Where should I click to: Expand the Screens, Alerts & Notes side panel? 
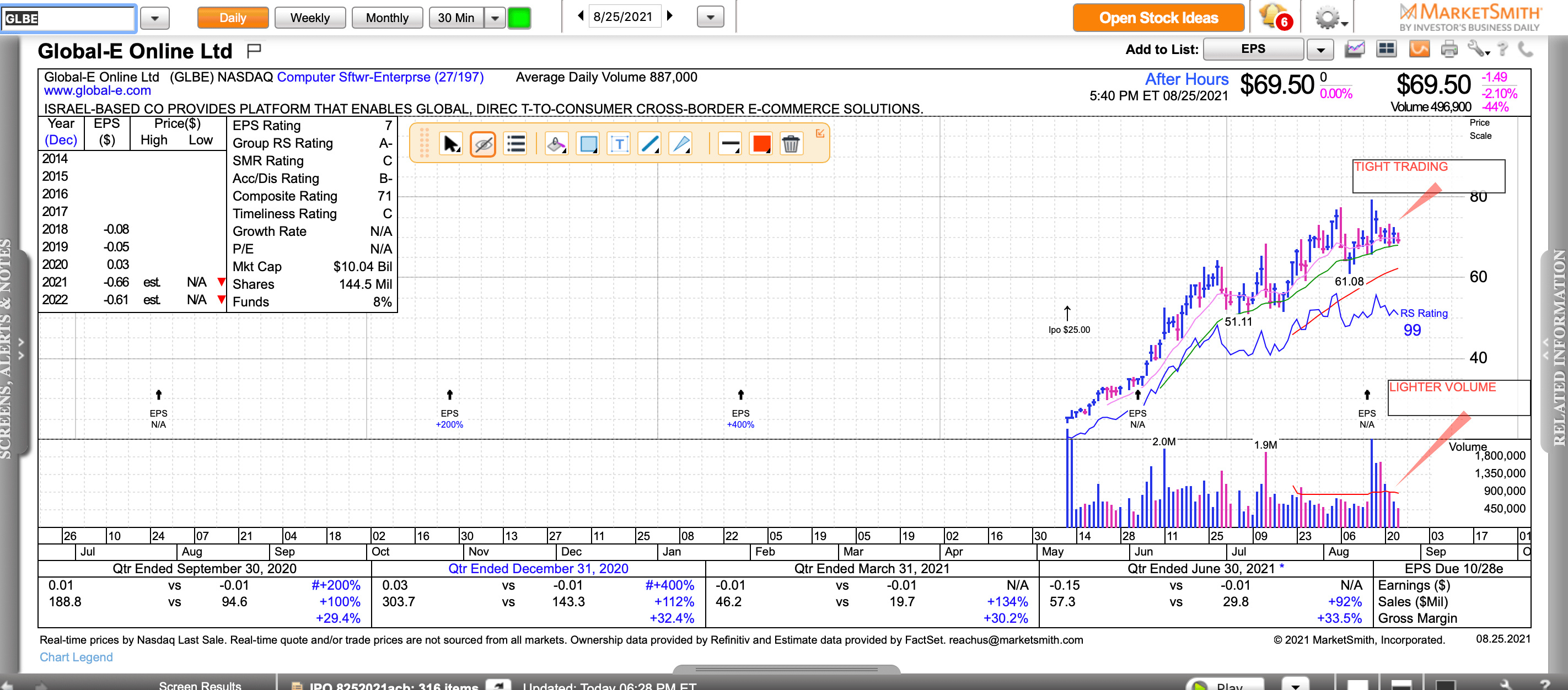[x=22, y=350]
